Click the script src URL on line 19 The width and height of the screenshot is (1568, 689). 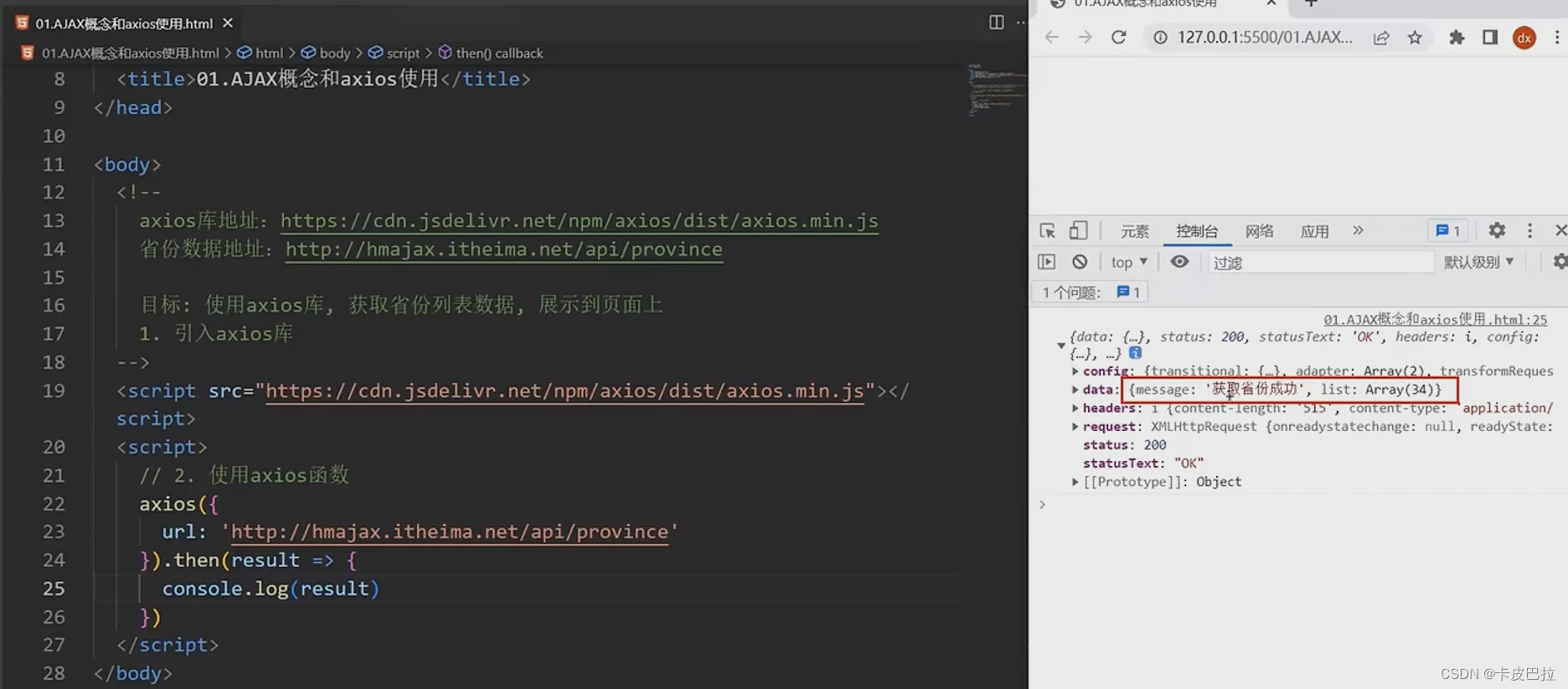(565, 391)
